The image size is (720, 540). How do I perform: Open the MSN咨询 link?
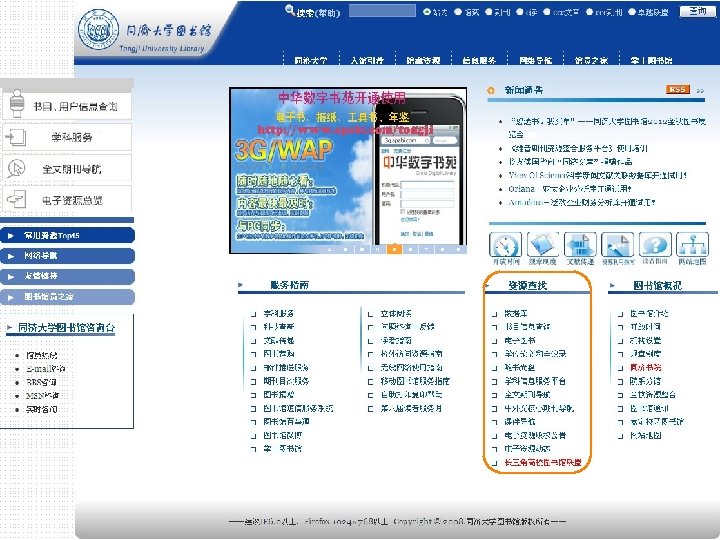coord(43,395)
